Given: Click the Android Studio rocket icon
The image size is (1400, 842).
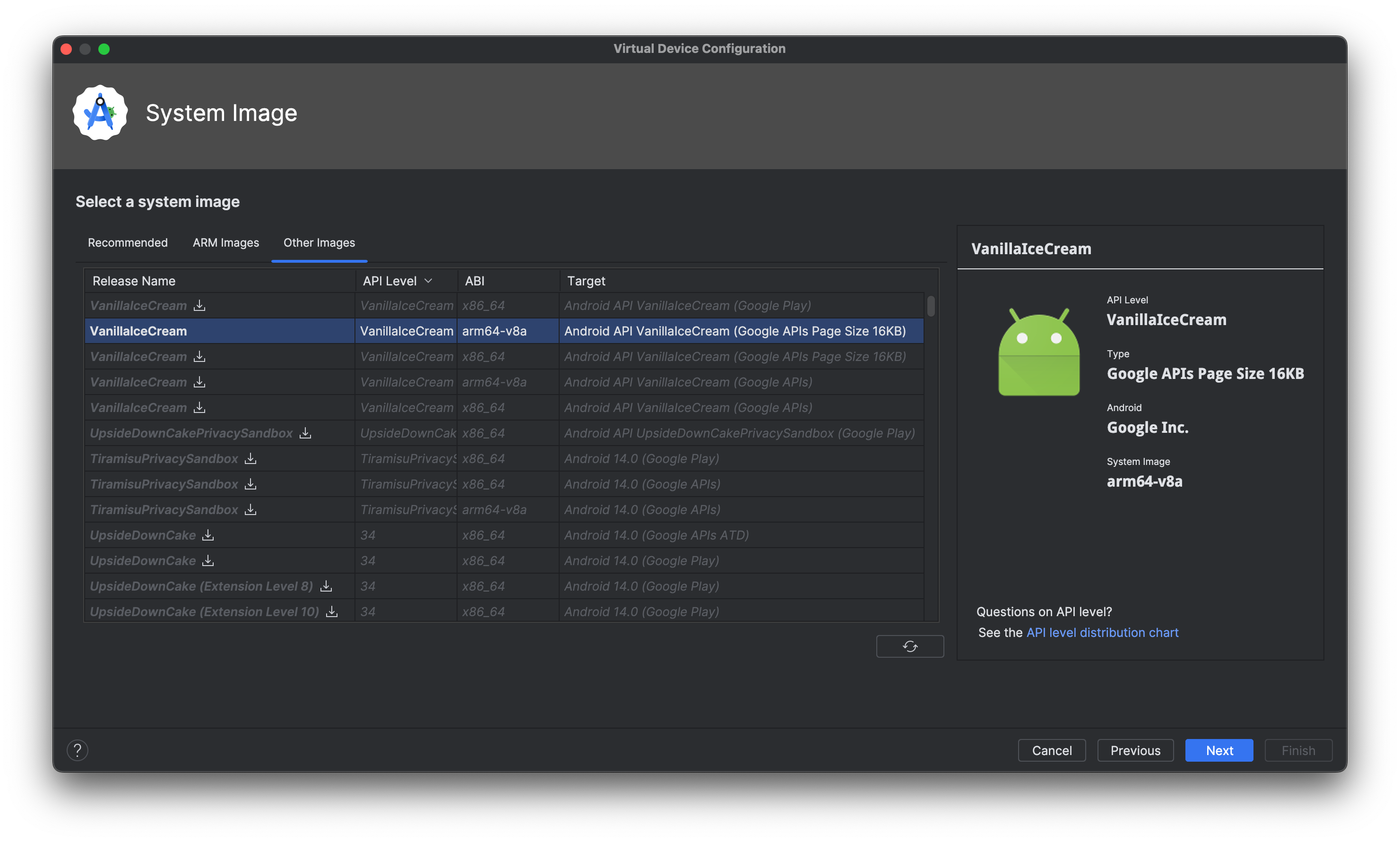Looking at the screenshot, I should tap(100, 113).
